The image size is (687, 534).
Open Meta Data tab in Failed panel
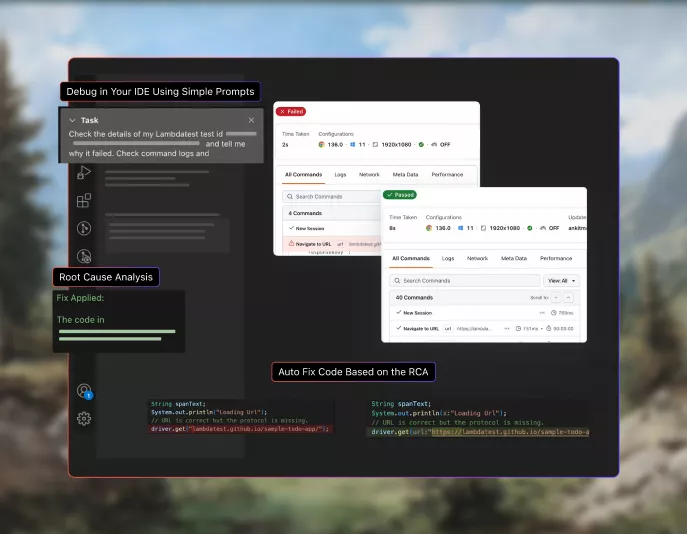[x=405, y=174]
